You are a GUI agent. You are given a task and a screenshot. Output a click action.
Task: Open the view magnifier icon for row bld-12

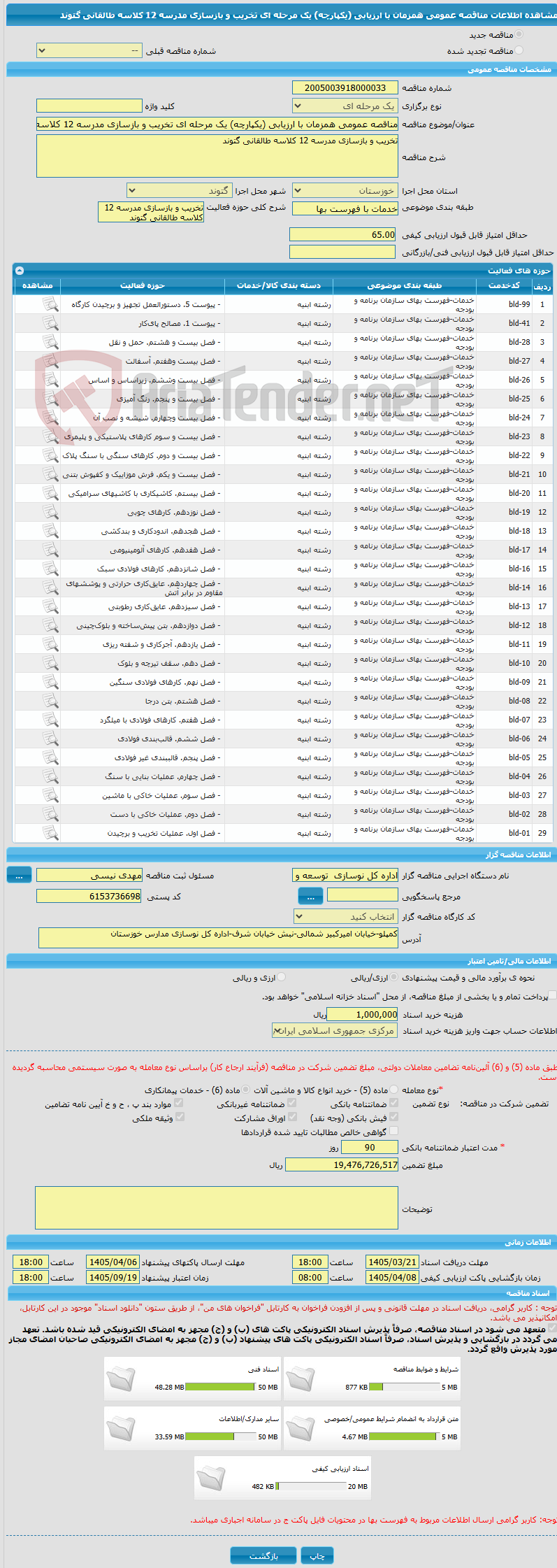[50, 625]
